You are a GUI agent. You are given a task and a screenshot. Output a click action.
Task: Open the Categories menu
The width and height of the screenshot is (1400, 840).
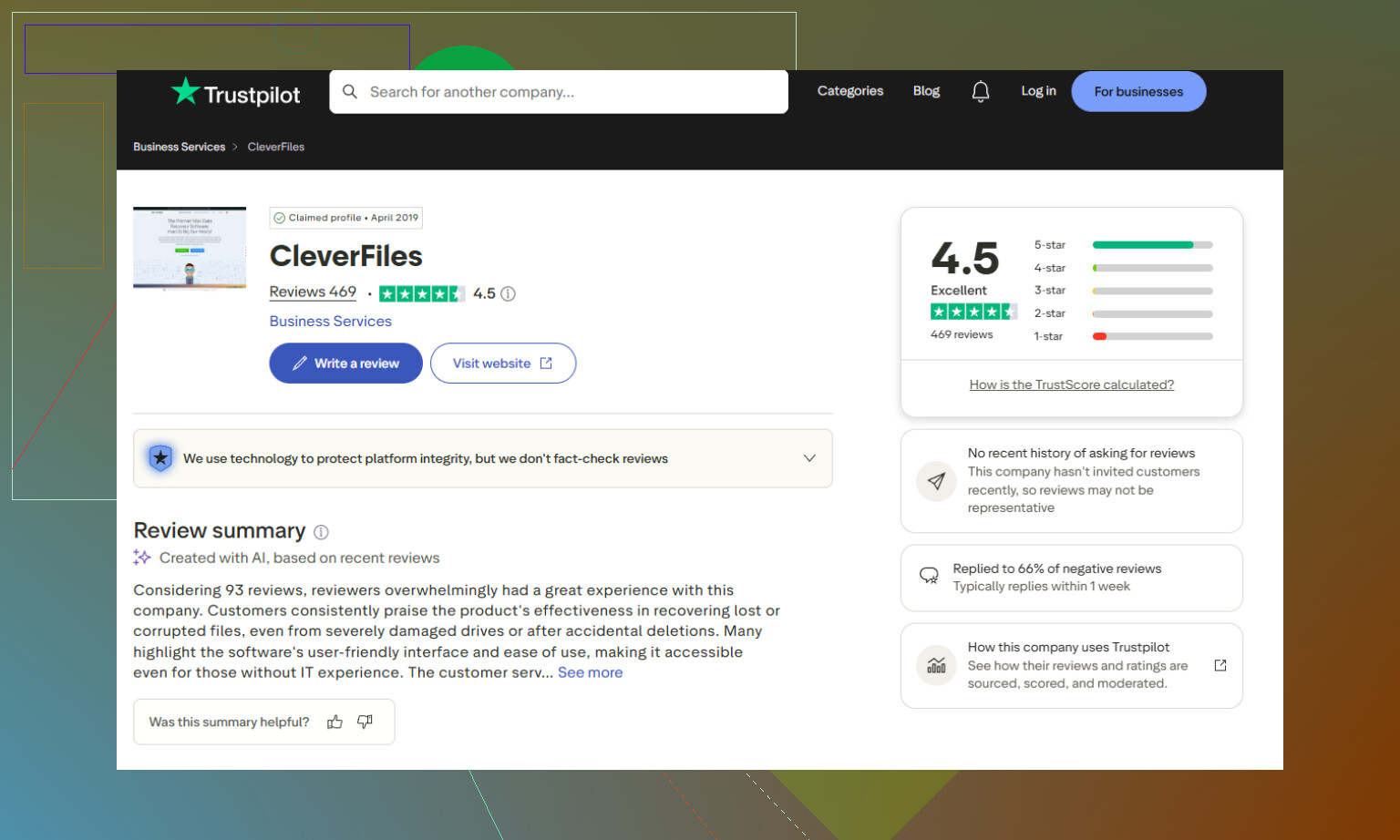850,91
